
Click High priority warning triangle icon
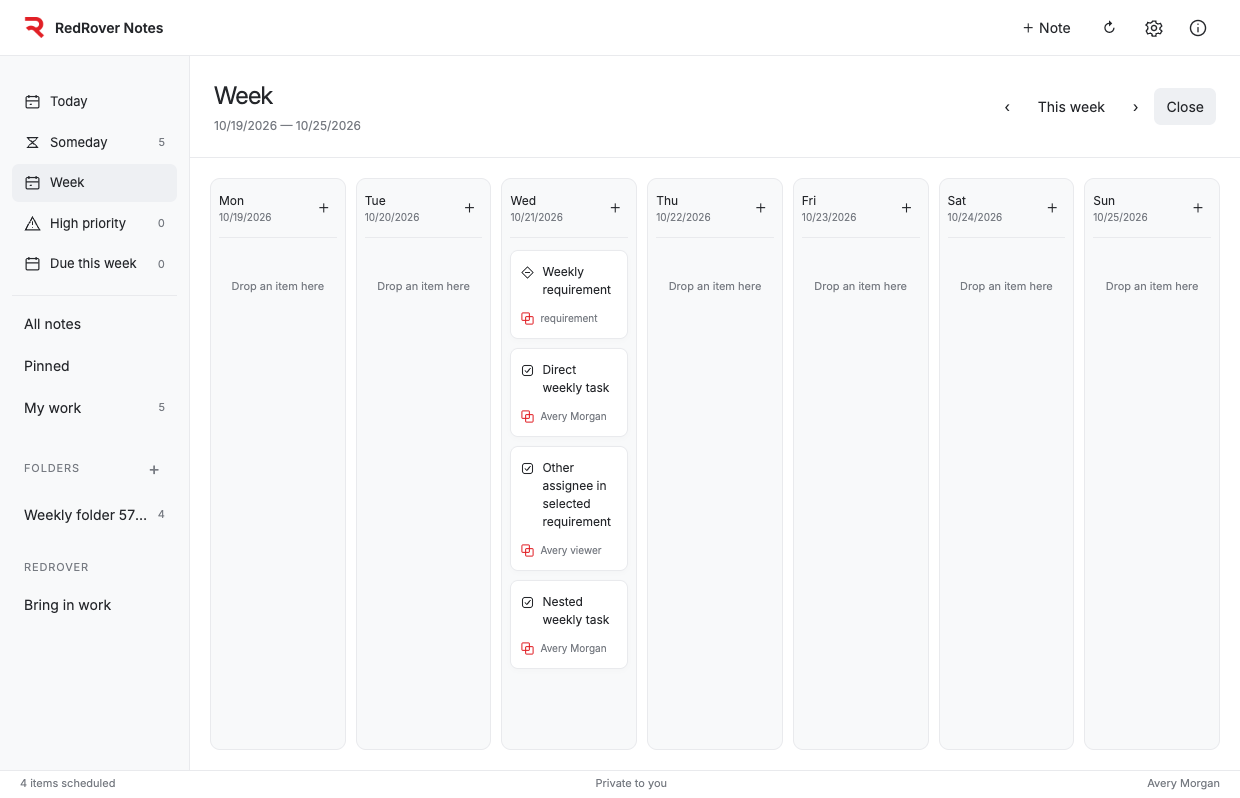tap(32, 223)
